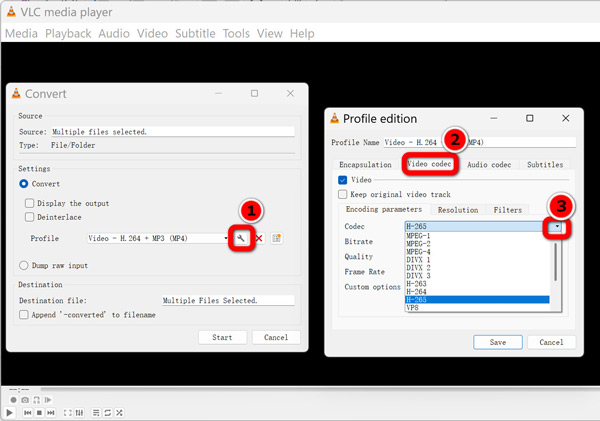Click the Destination file field

[x=228, y=300]
